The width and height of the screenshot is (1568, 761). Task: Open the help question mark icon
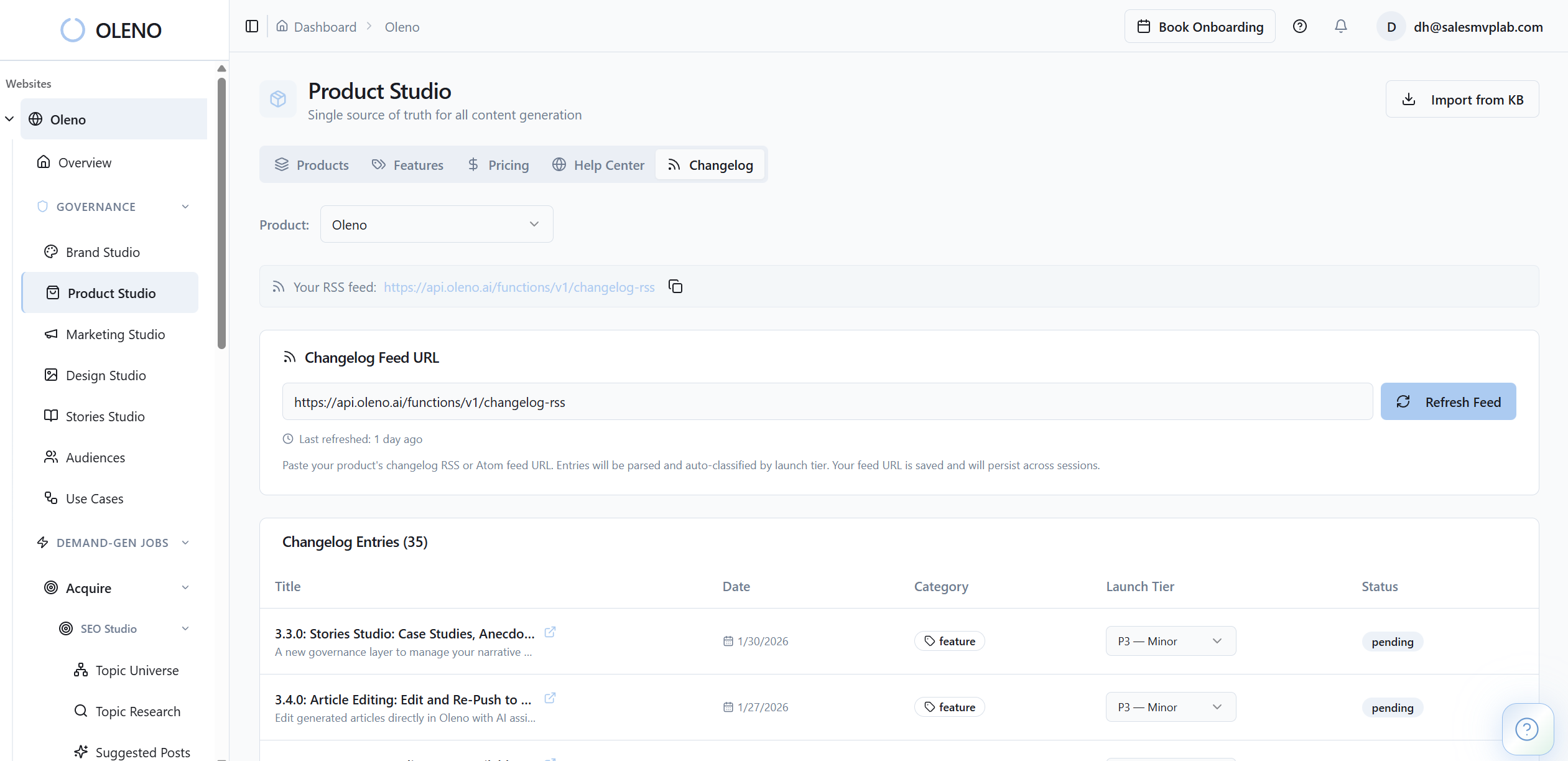[x=1299, y=26]
